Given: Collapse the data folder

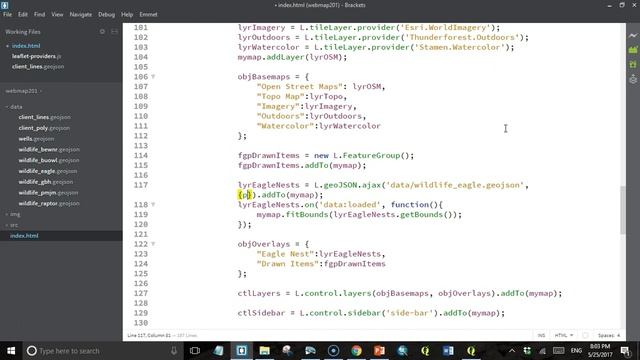Looking at the screenshot, I should (x=14, y=107).
